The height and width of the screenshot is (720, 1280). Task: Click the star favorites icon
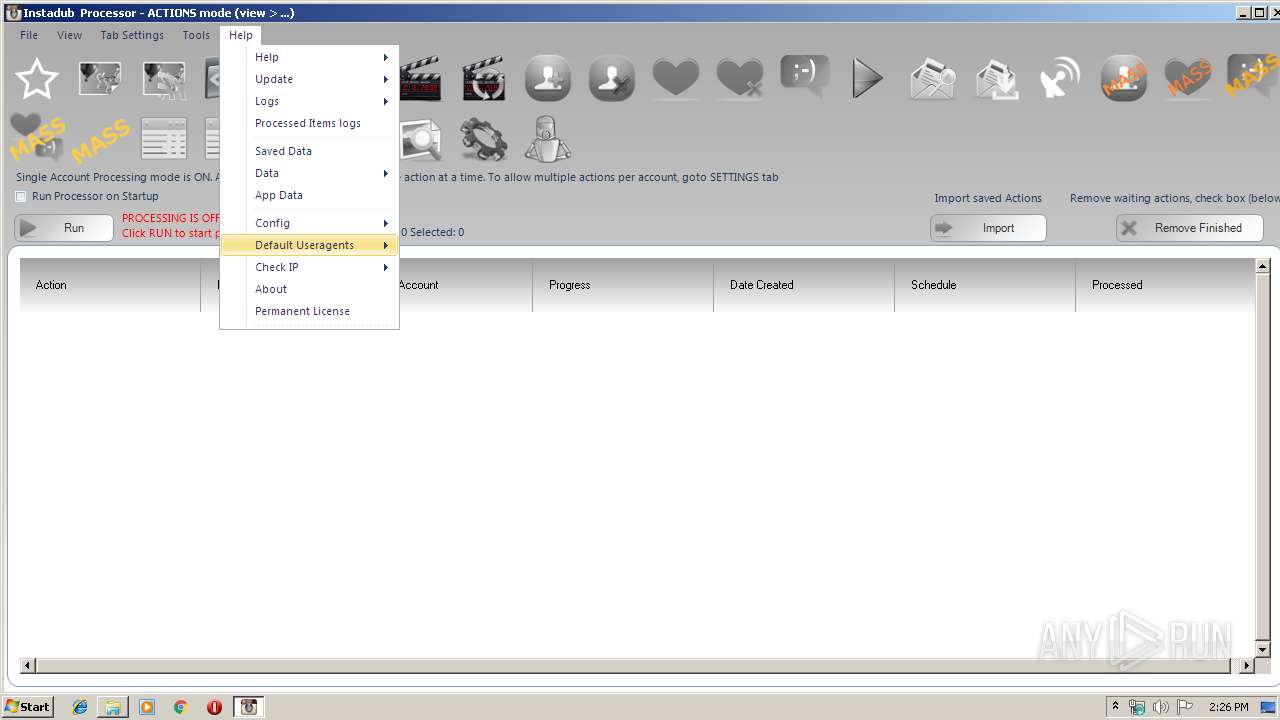36,78
